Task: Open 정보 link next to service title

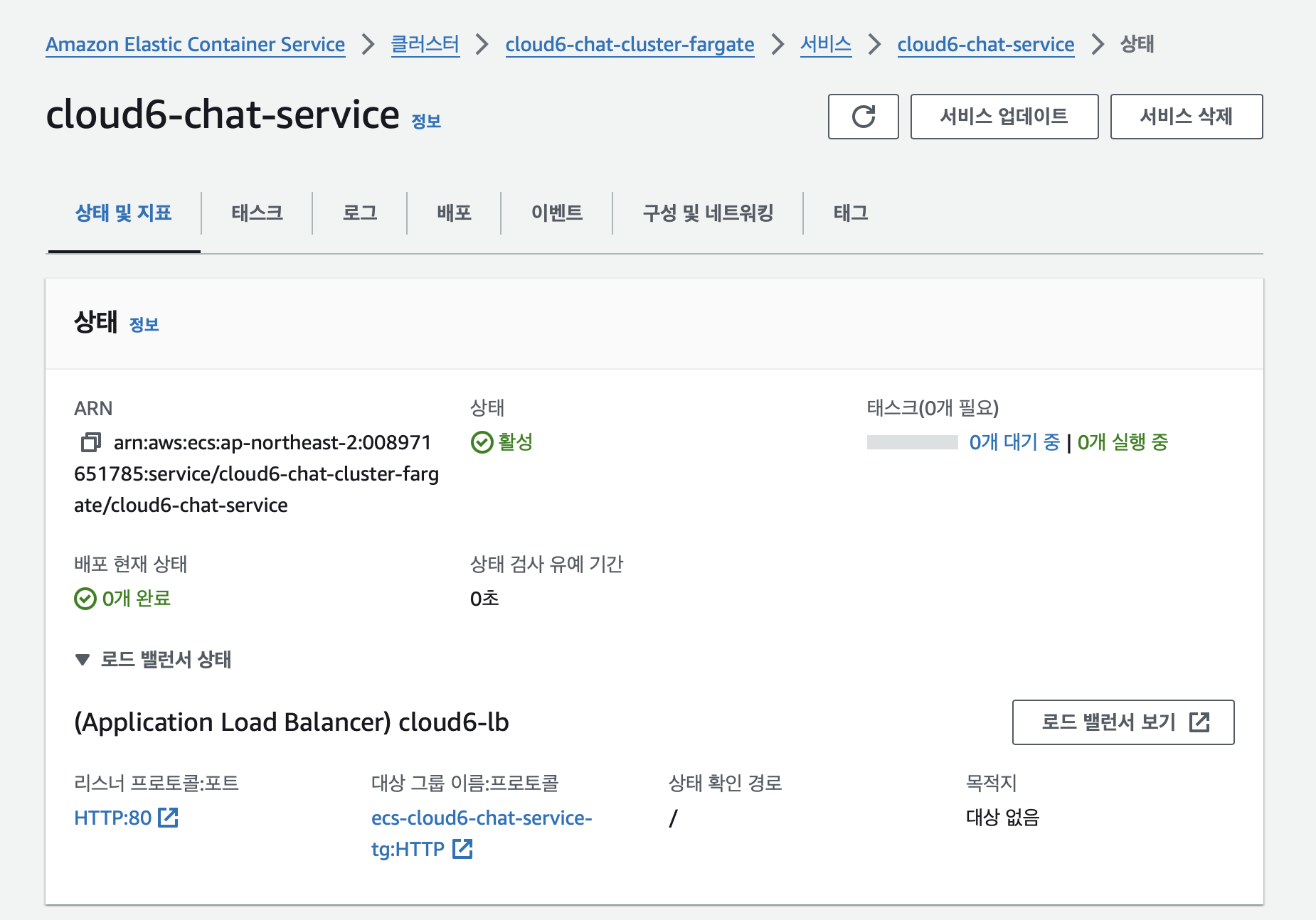Action: coord(426,122)
